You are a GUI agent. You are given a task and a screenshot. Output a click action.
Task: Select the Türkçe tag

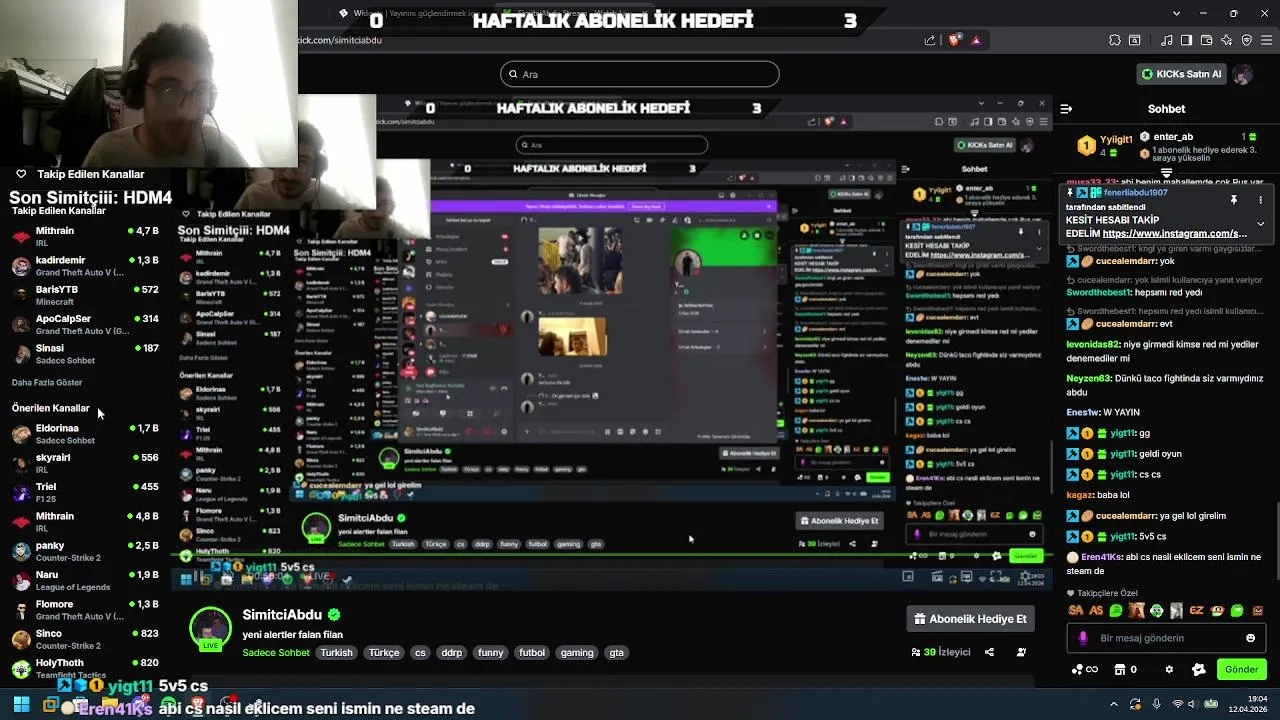(384, 653)
